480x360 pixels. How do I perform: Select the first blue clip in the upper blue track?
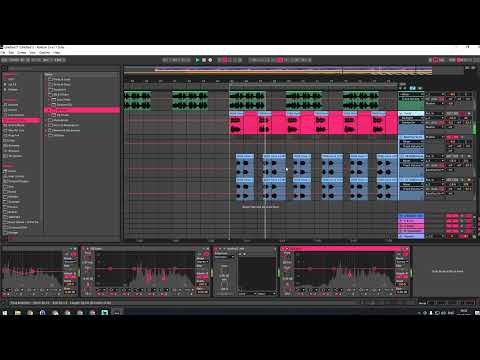pyautogui.click(x=245, y=165)
